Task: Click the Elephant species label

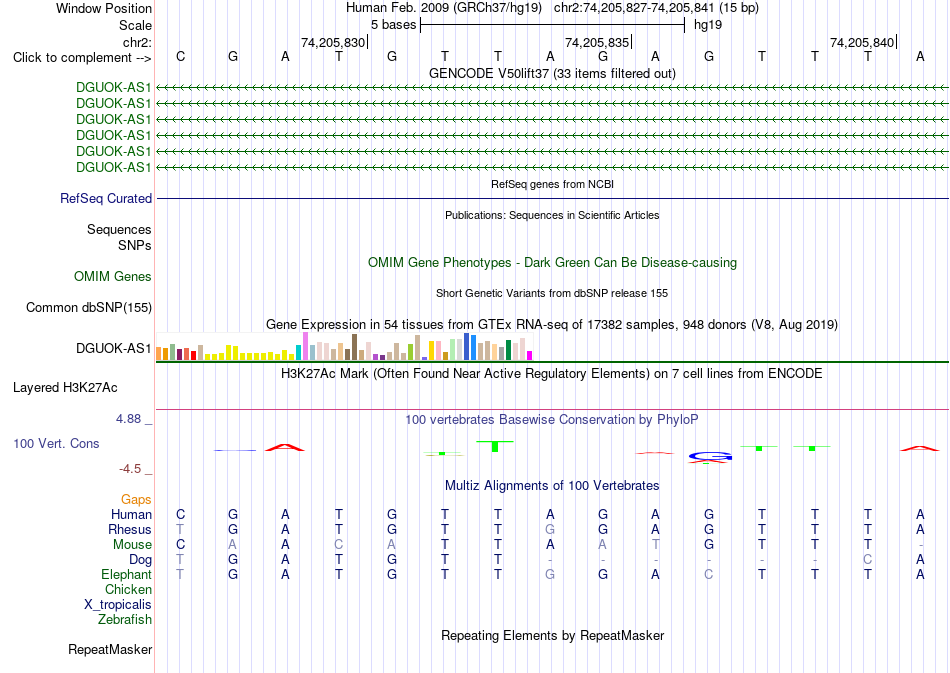Action: (126, 574)
